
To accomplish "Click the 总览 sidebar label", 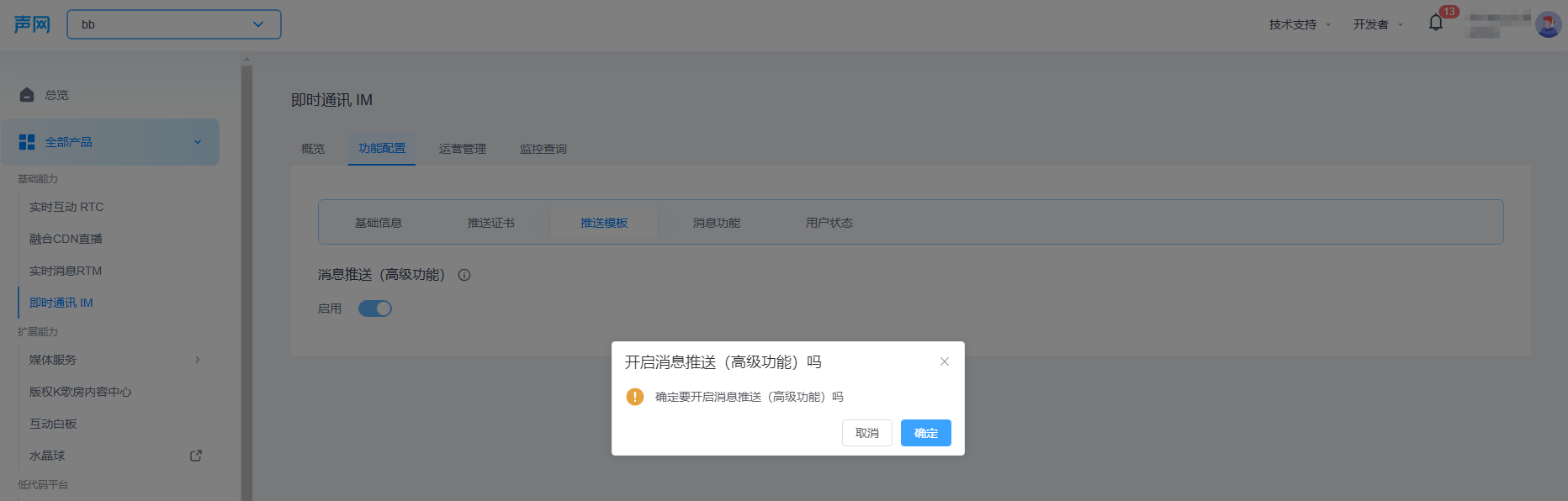I will [57, 95].
